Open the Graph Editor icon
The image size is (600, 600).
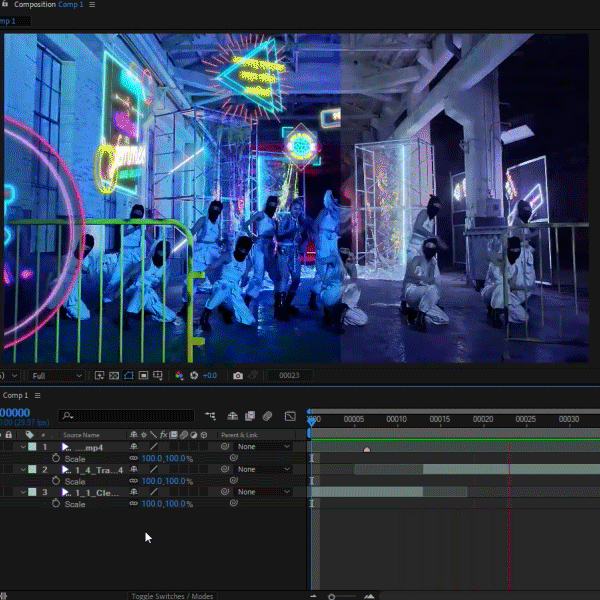290,416
